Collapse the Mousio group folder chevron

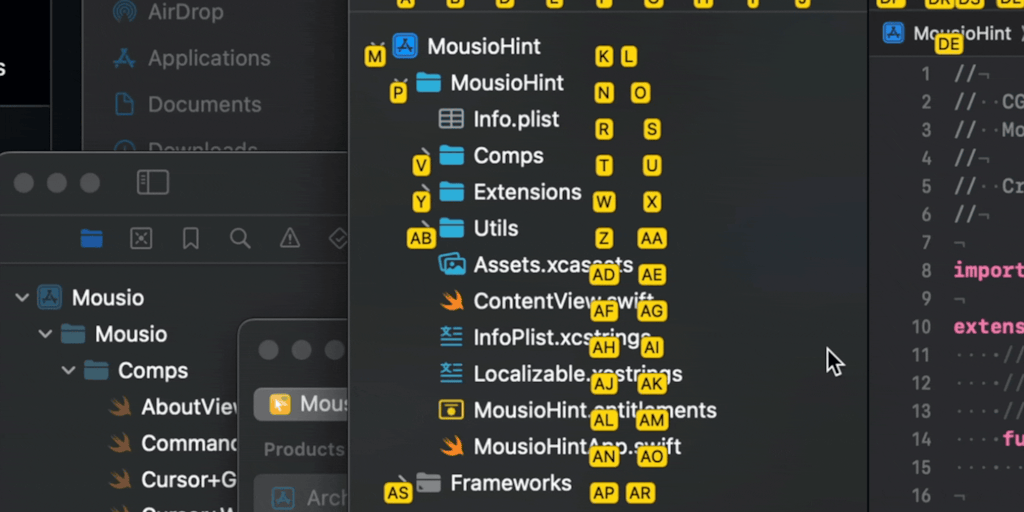click(x=45, y=334)
